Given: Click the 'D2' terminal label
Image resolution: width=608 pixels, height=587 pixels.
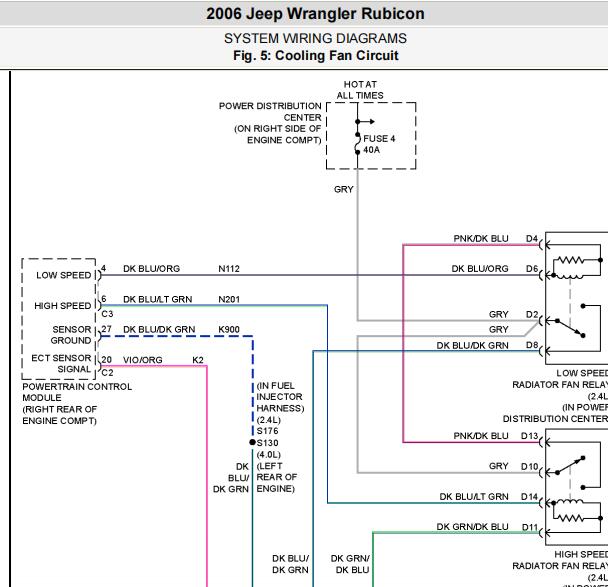Looking at the screenshot, I should coord(532,314).
